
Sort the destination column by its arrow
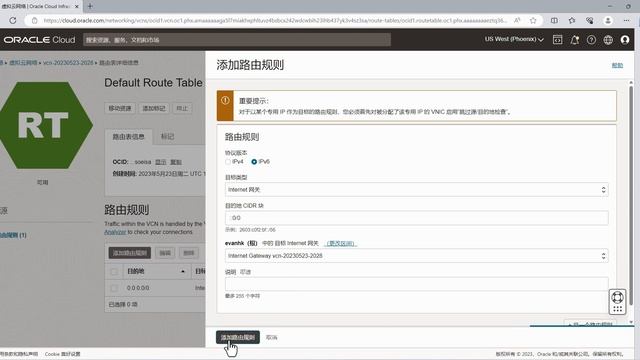183,271
